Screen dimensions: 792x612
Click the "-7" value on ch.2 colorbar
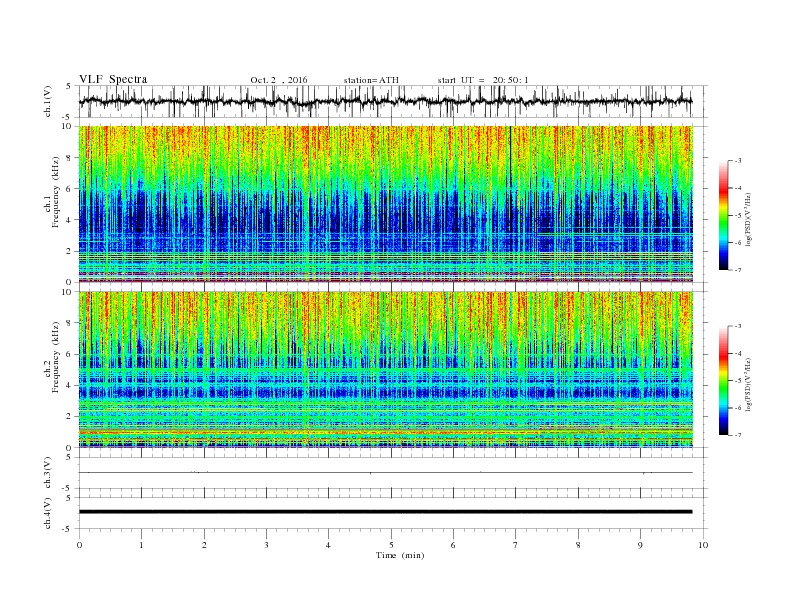click(737, 435)
